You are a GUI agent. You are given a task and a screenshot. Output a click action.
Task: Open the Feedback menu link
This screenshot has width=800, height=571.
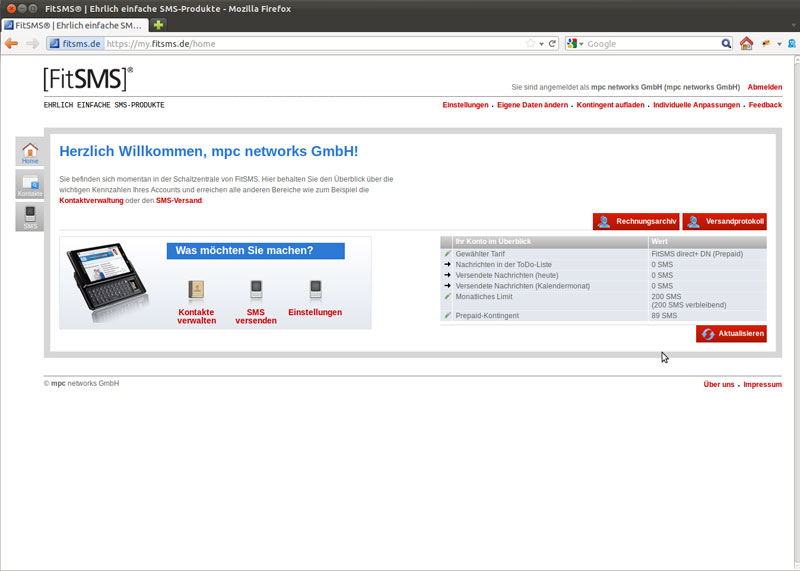(765, 105)
